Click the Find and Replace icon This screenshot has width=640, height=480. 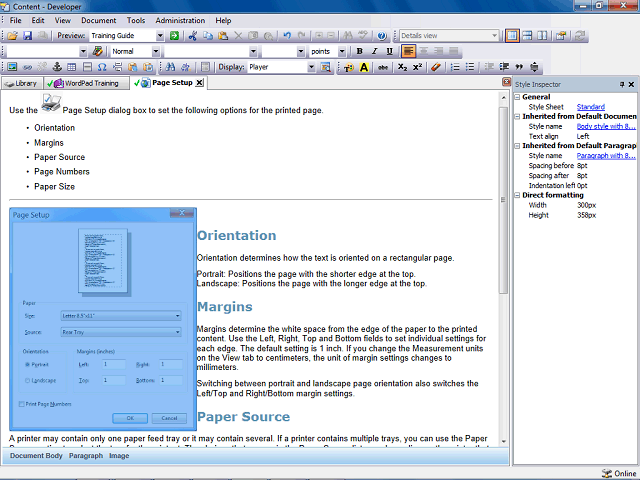pyautogui.click(x=186, y=67)
